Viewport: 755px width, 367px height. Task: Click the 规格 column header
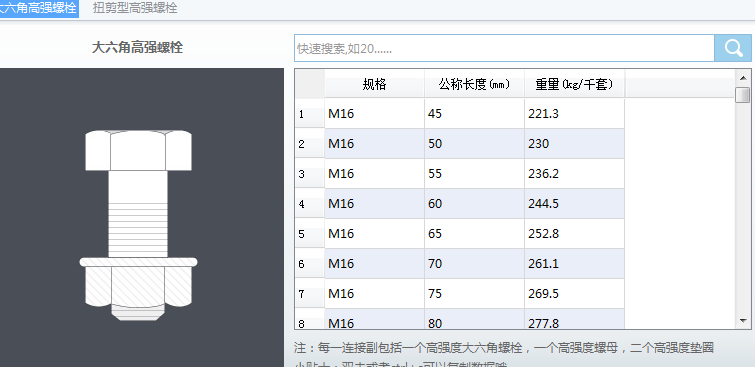coord(375,84)
